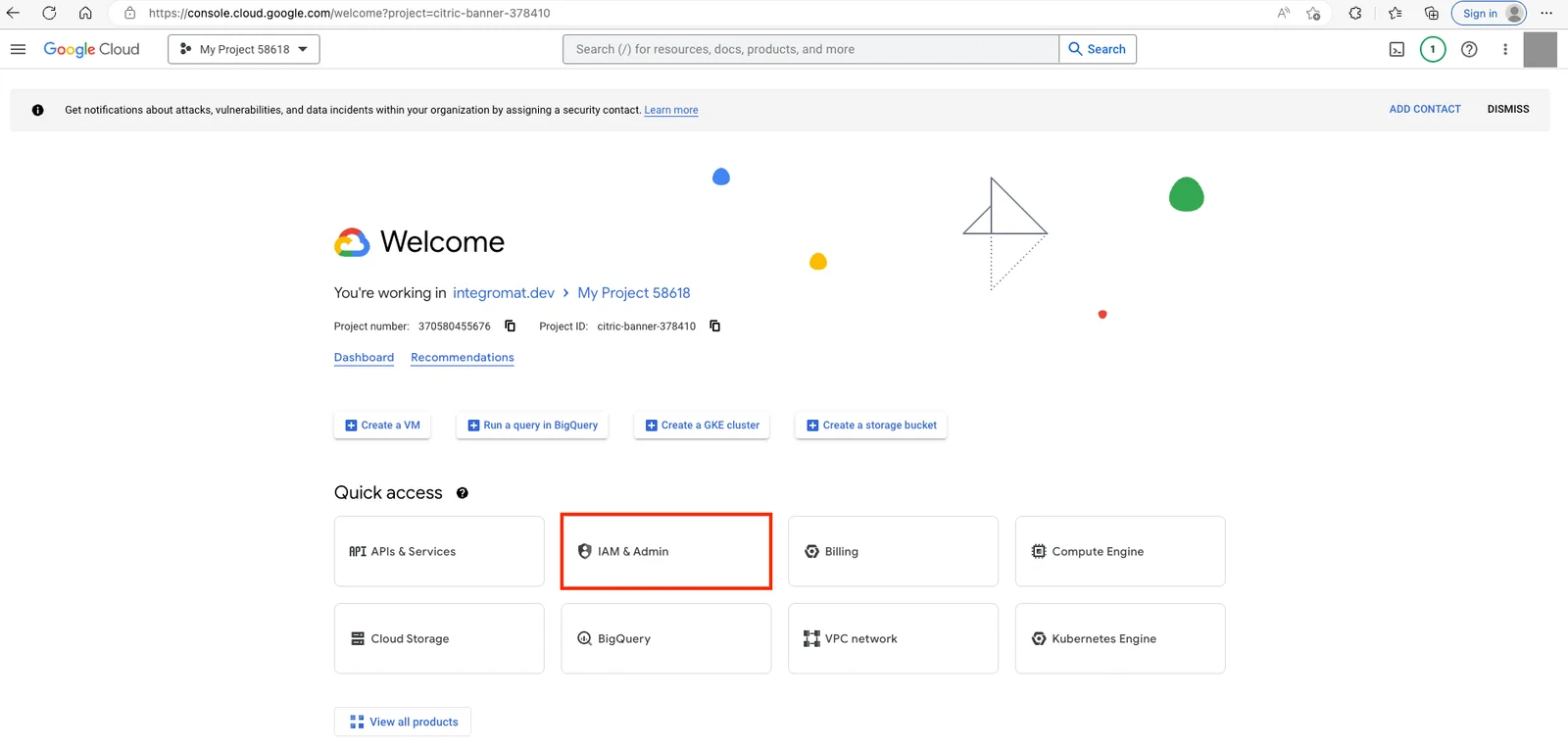Screen dimensions: 1568x752
Task: Follow the Learn more link
Action: [671, 111]
